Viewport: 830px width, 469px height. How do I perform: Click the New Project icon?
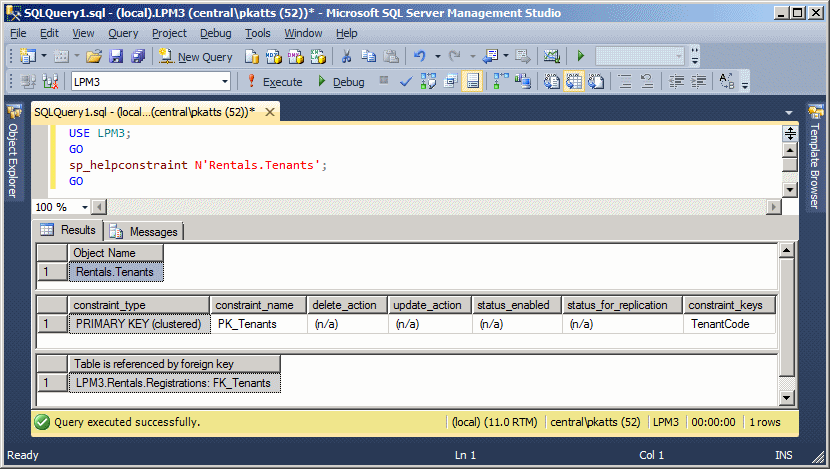[x=27, y=56]
